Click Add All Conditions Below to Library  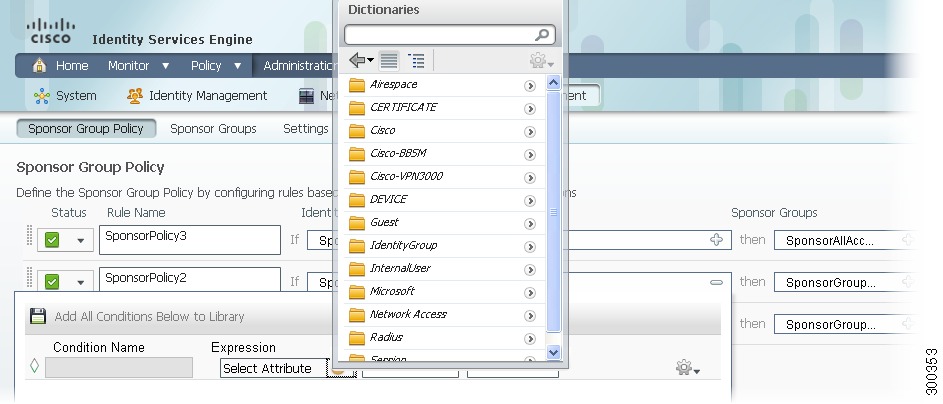[x=149, y=317]
